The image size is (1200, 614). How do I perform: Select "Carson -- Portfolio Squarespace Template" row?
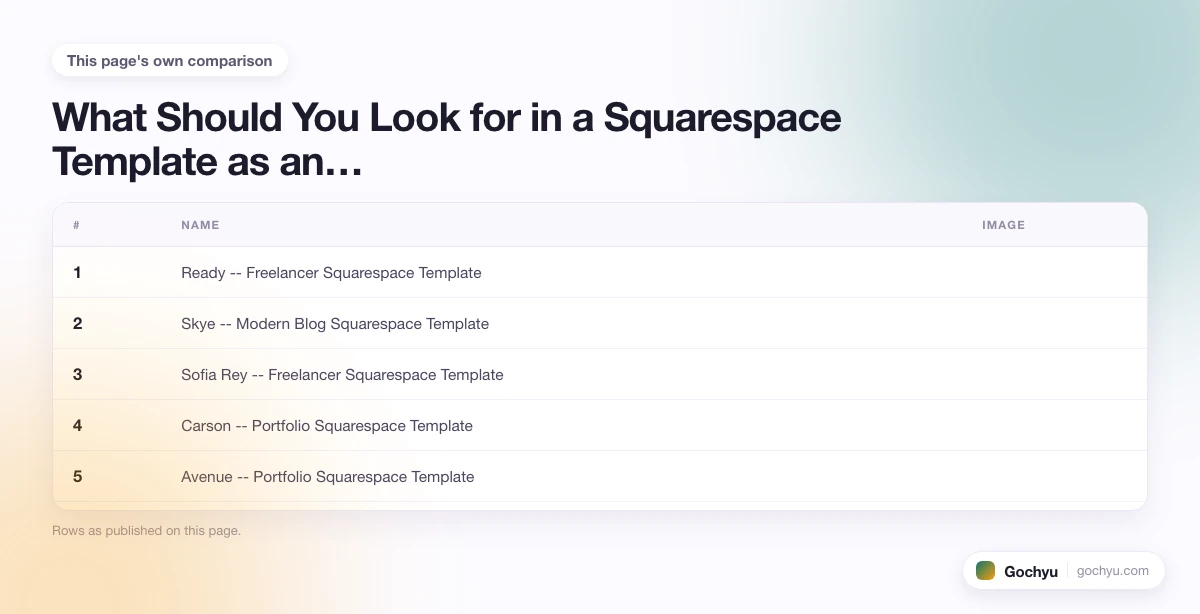600,425
